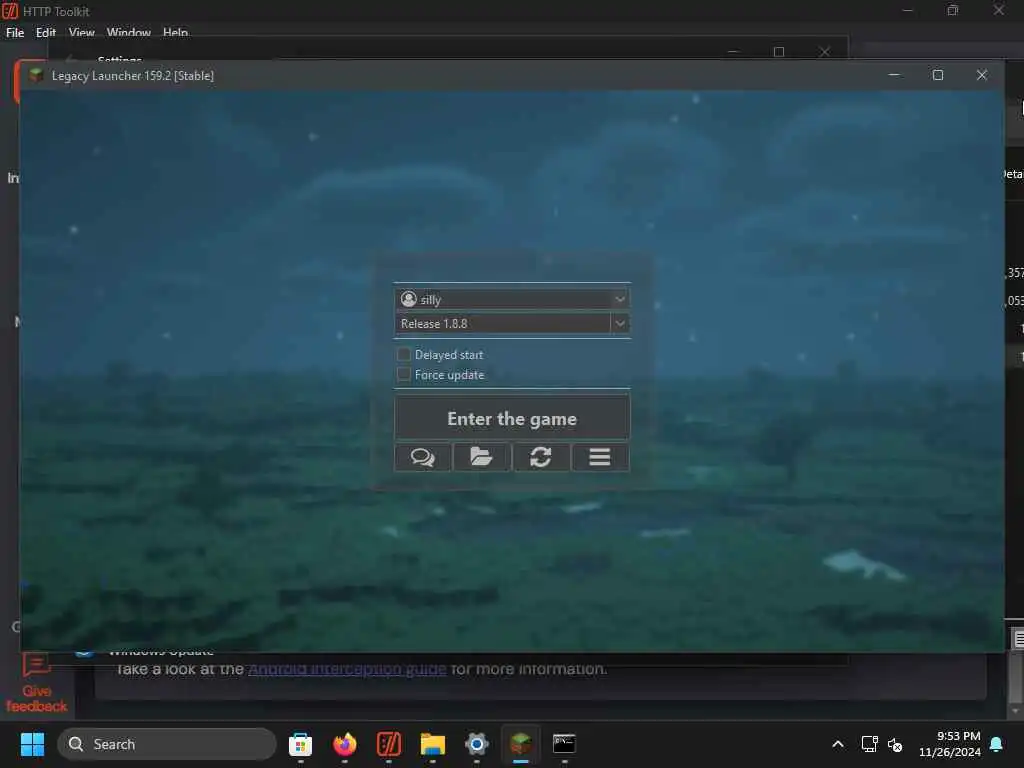Open the File menu in HTTP Toolkit
Screen dimensions: 1024x768
(x=15, y=32)
